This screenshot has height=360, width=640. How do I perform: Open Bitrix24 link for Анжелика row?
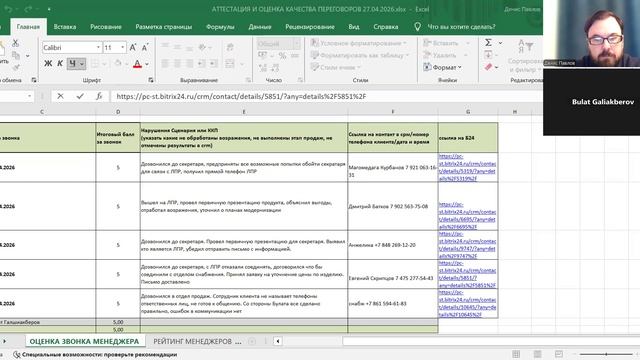467,245
